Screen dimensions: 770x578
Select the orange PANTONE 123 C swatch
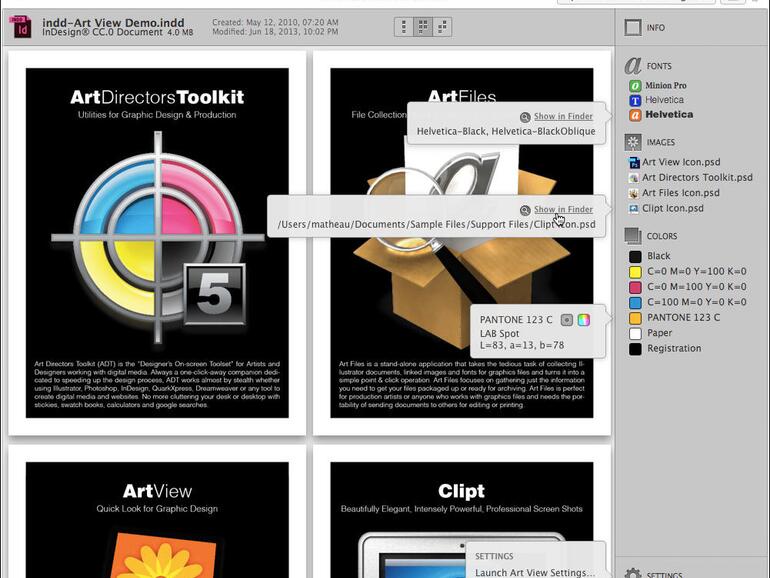(635, 318)
